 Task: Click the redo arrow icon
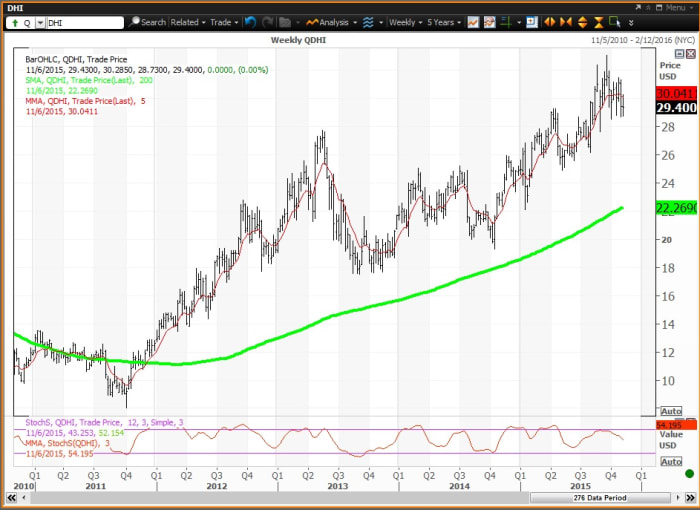[267, 22]
